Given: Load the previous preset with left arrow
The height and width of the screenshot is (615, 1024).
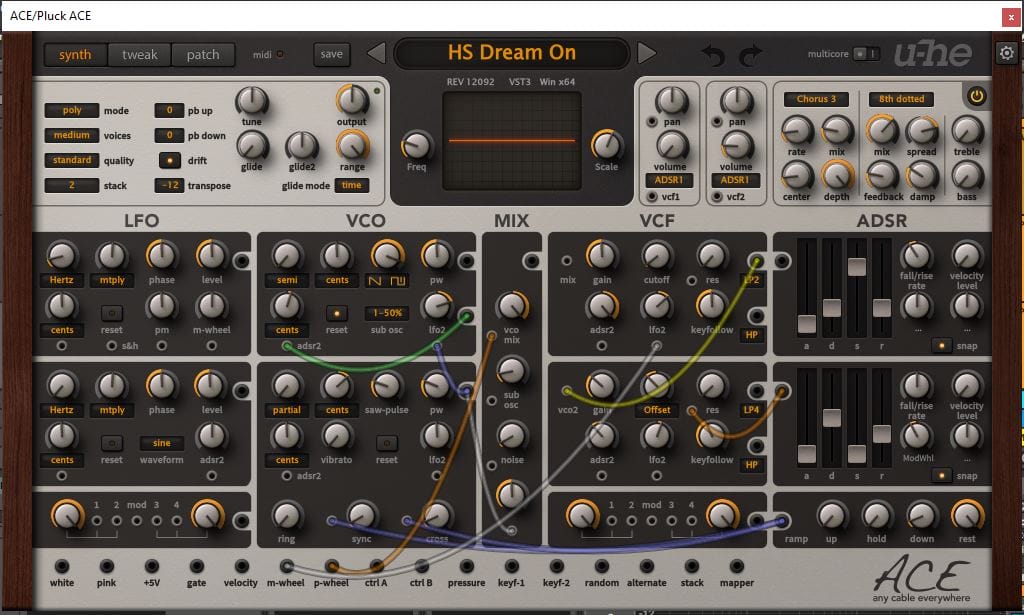Looking at the screenshot, I should [376, 53].
